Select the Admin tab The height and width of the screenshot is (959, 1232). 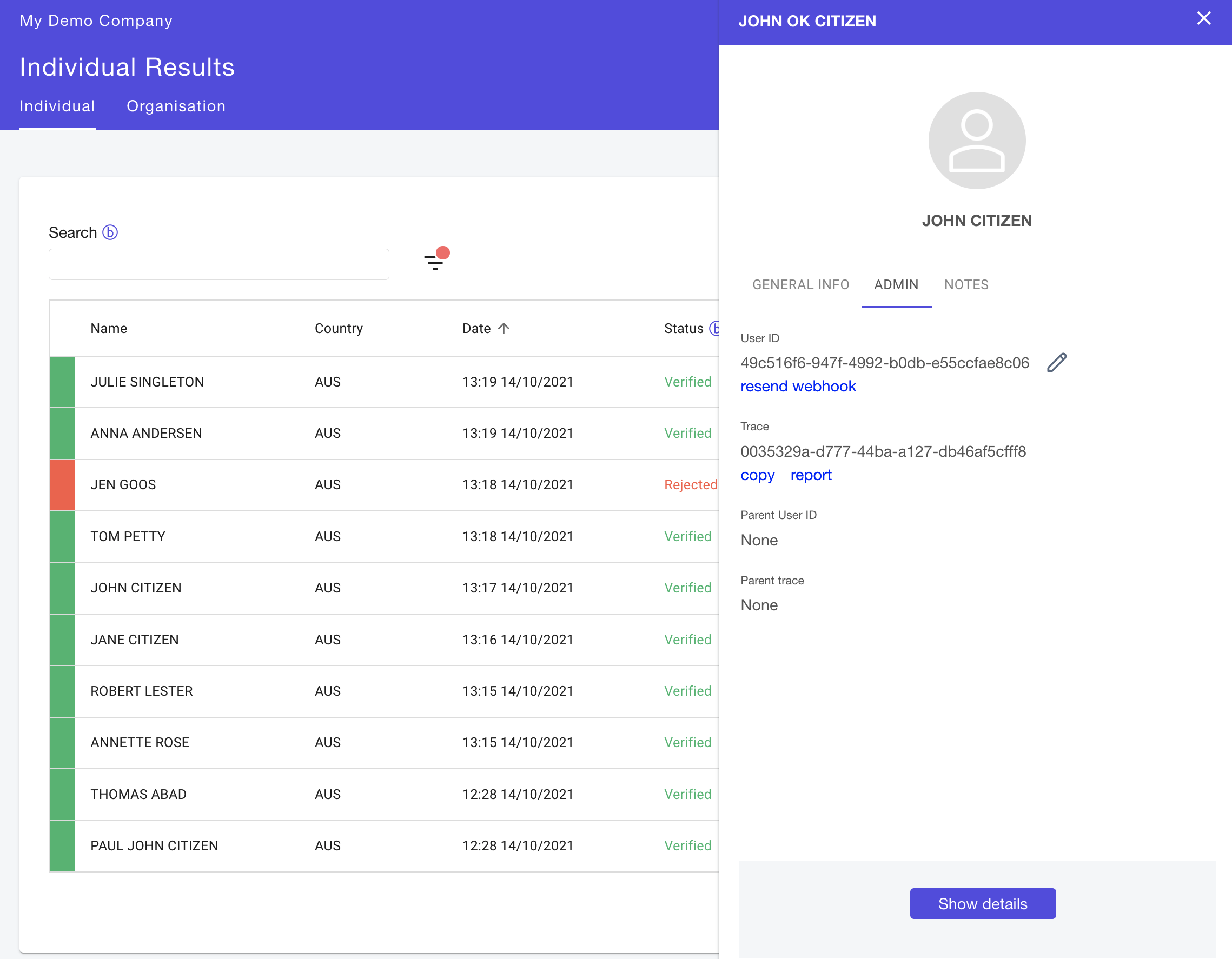click(896, 285)
